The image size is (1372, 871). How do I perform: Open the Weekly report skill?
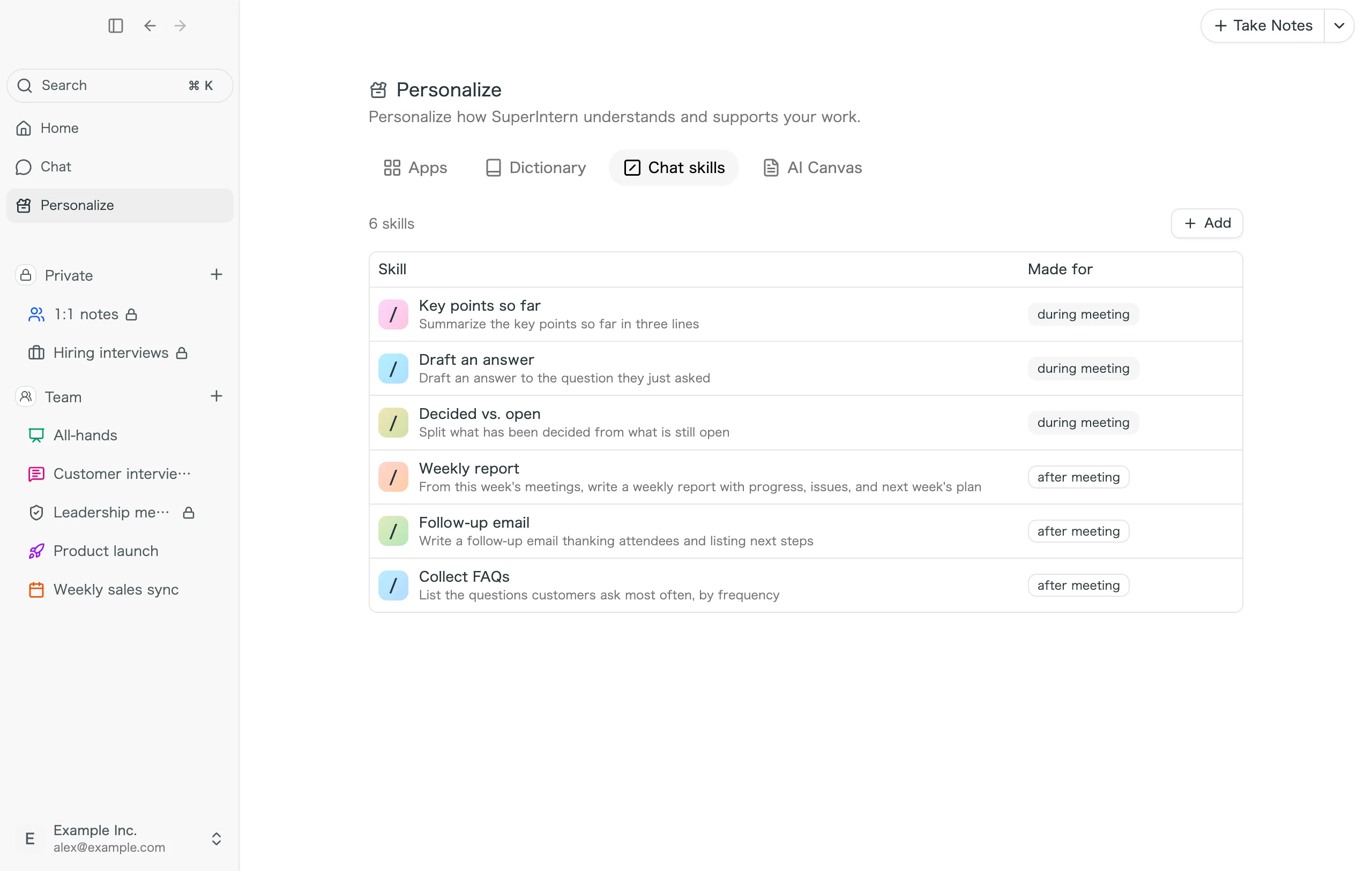pos(806,477)
